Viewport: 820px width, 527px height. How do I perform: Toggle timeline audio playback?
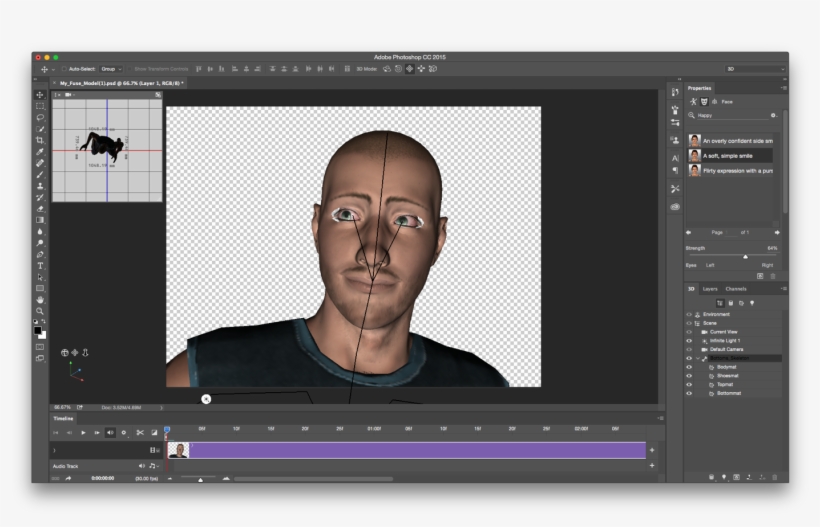click(x=110, y=432)
